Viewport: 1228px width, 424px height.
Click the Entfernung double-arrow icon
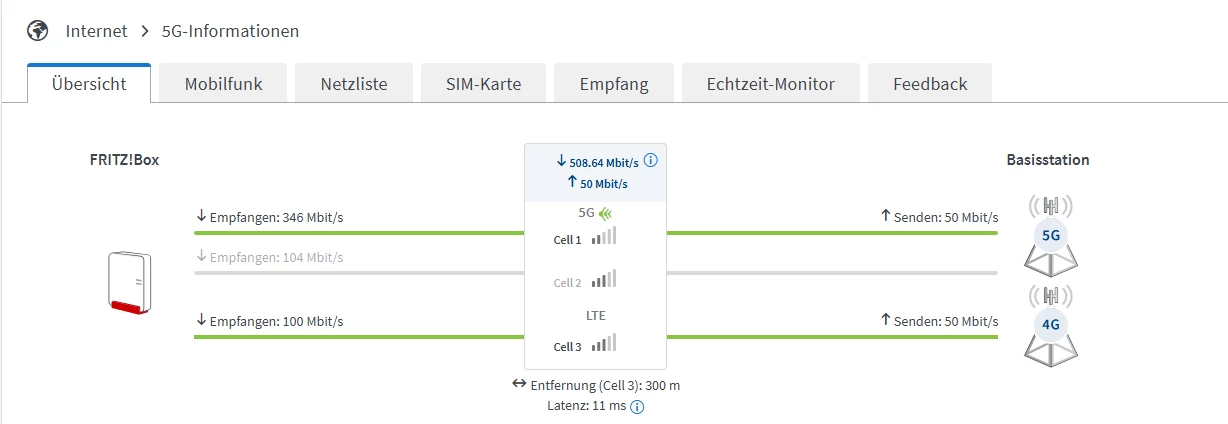tap(518, 385)
